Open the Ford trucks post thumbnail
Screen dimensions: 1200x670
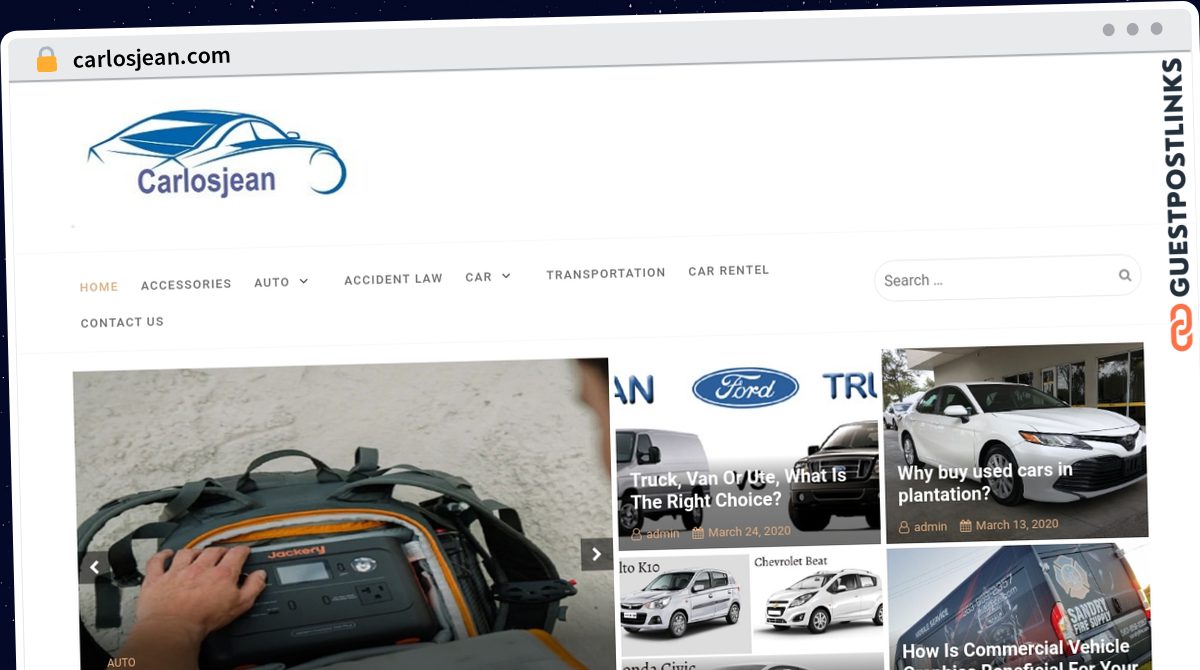click(x=748, y=450)
